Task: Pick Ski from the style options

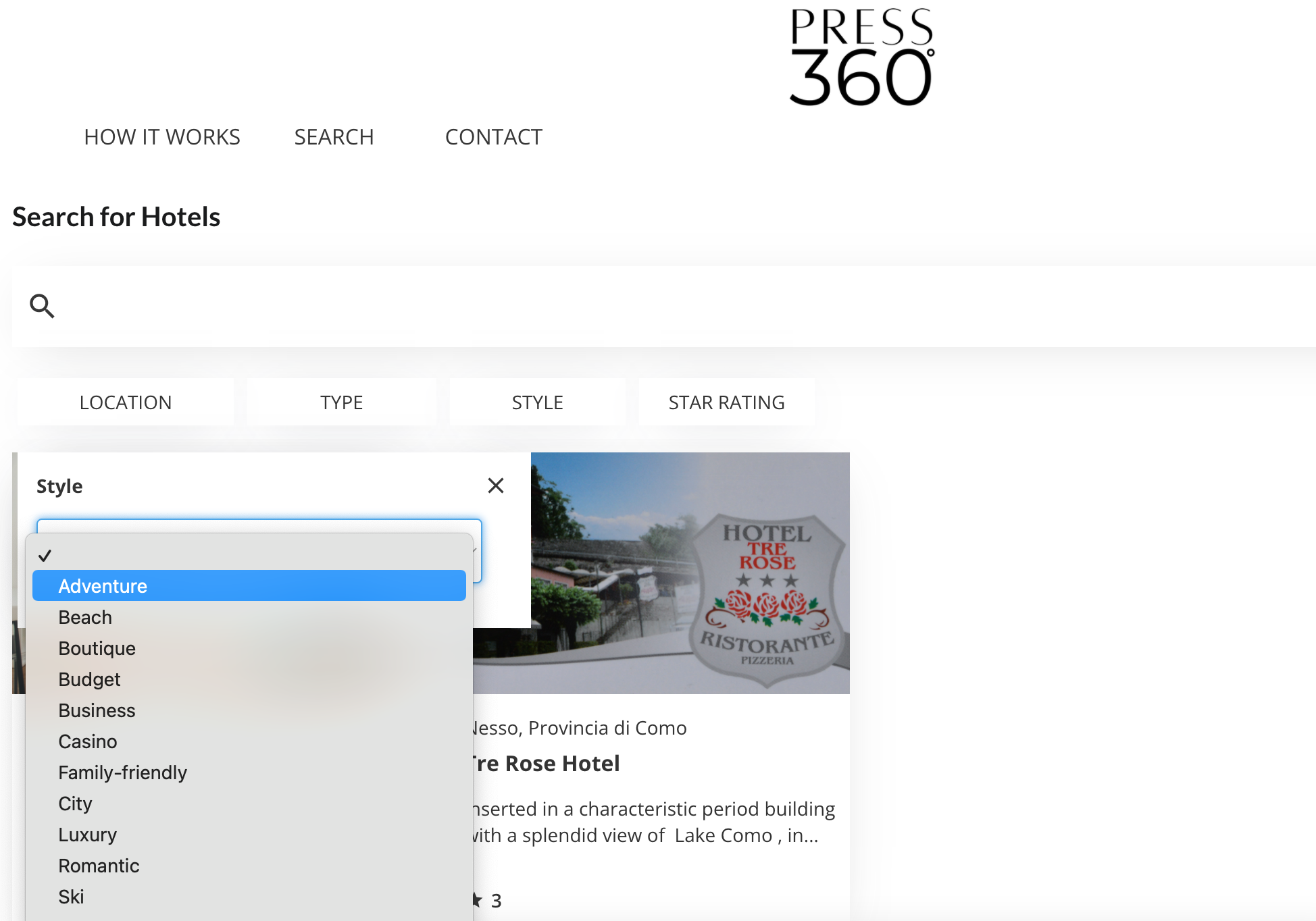Action: tap(249, 897)
